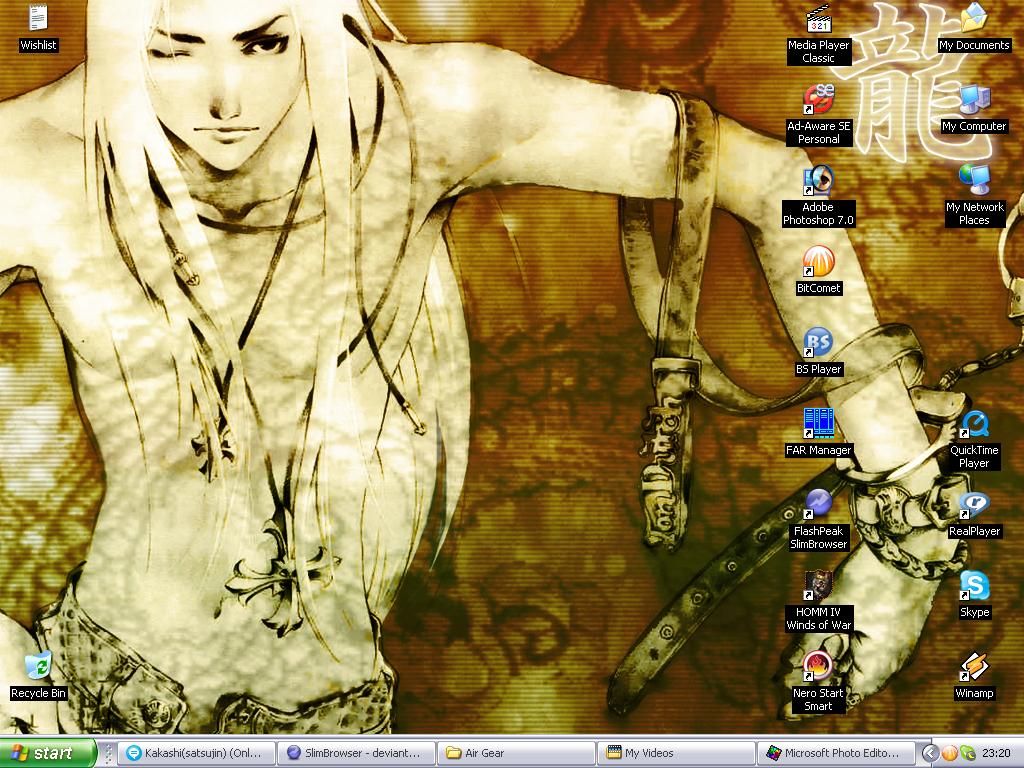Click the My Computer desktop icon
This screenshot has height=768, width=1024.
click(974, 108)
